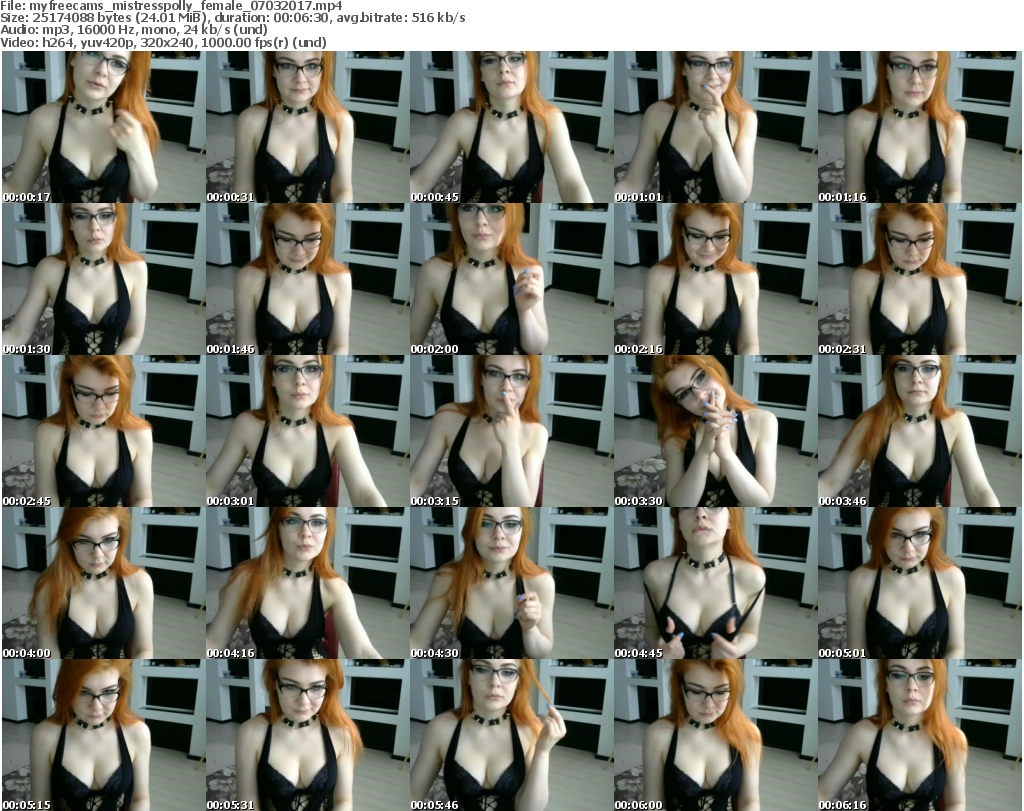
Task: Select the thumbnail stamped 00:02:16
Action: pyautogui.click(x=715, y=279)
